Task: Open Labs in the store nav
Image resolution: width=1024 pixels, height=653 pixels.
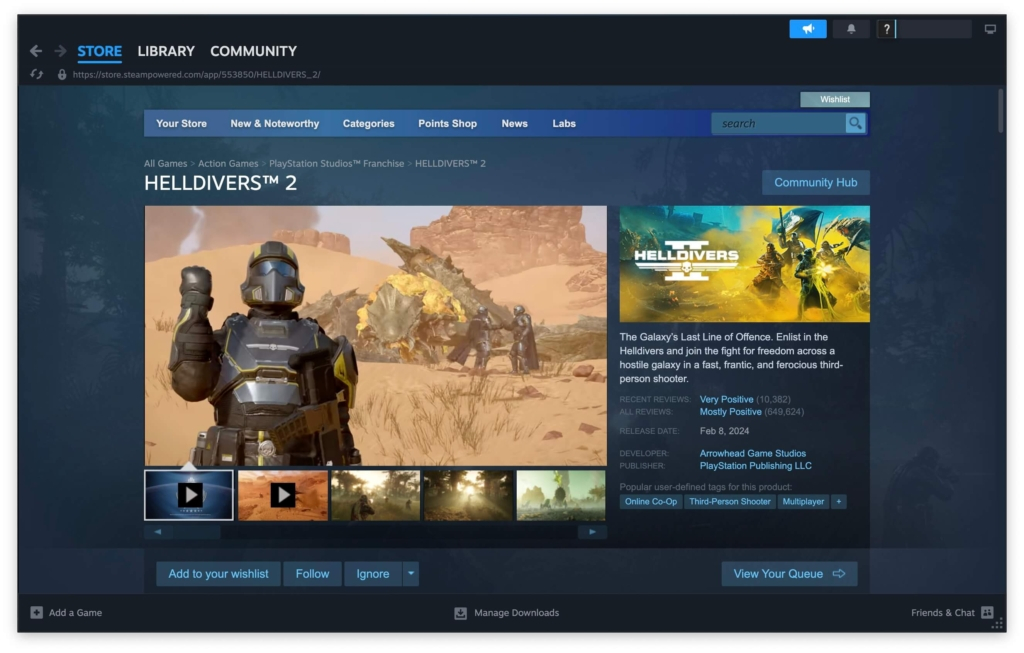Action: [564, 123]
